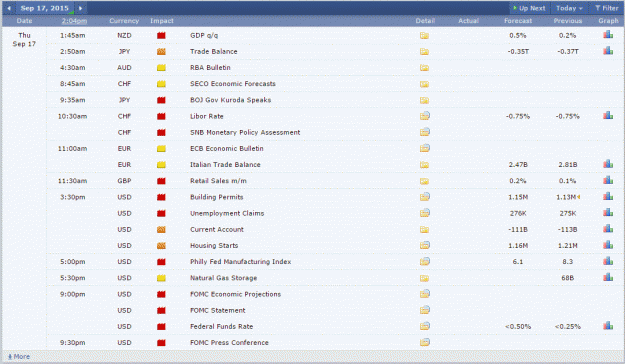Open detail folder for Unemployment Claims

point(425,213)
